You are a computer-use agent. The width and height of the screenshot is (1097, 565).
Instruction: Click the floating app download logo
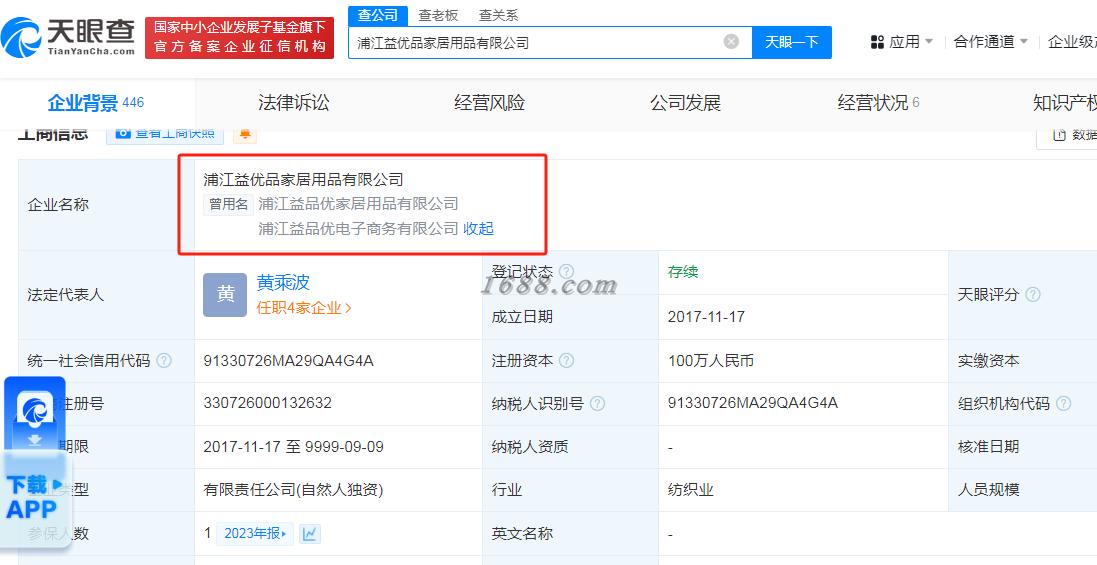[35, 410]
